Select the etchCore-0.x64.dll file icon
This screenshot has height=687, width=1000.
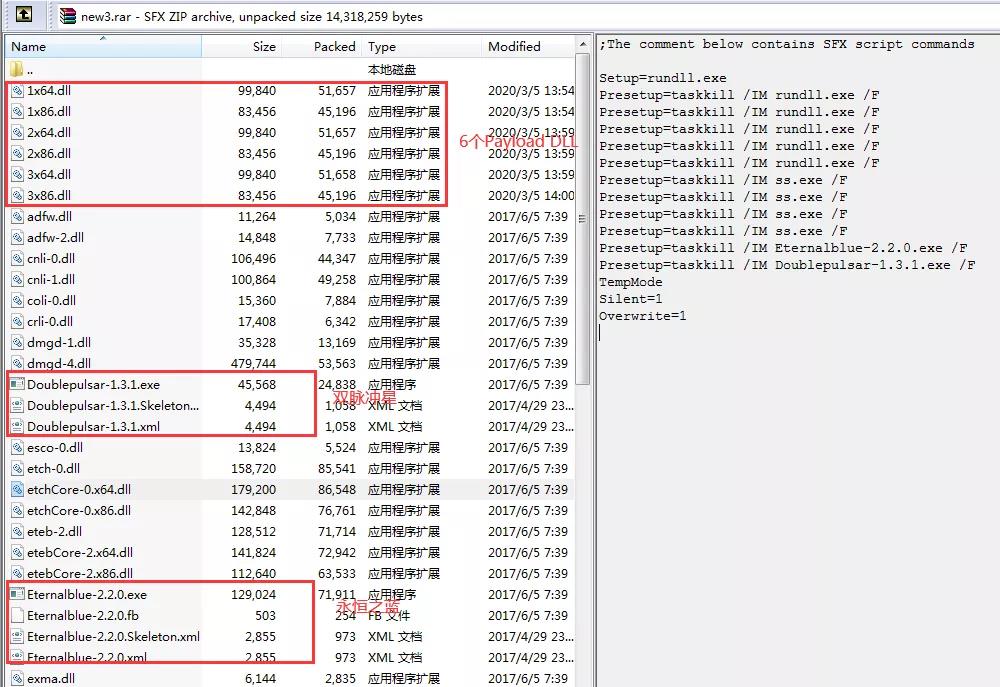17,490
